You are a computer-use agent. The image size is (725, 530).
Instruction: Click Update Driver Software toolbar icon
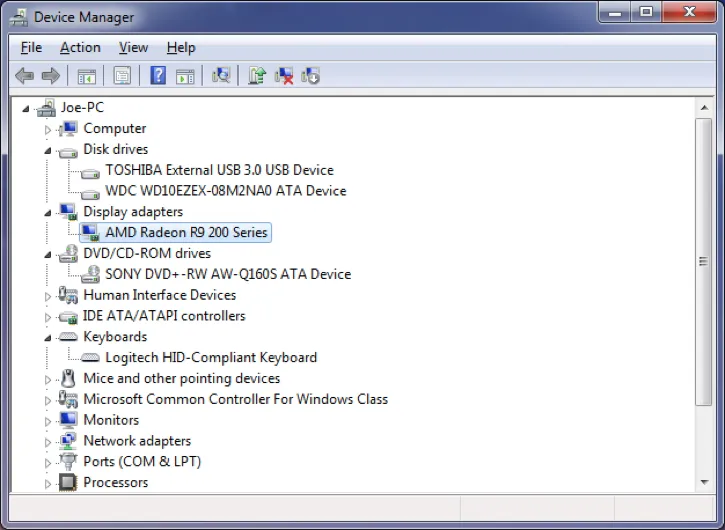[x=257, y=76]
